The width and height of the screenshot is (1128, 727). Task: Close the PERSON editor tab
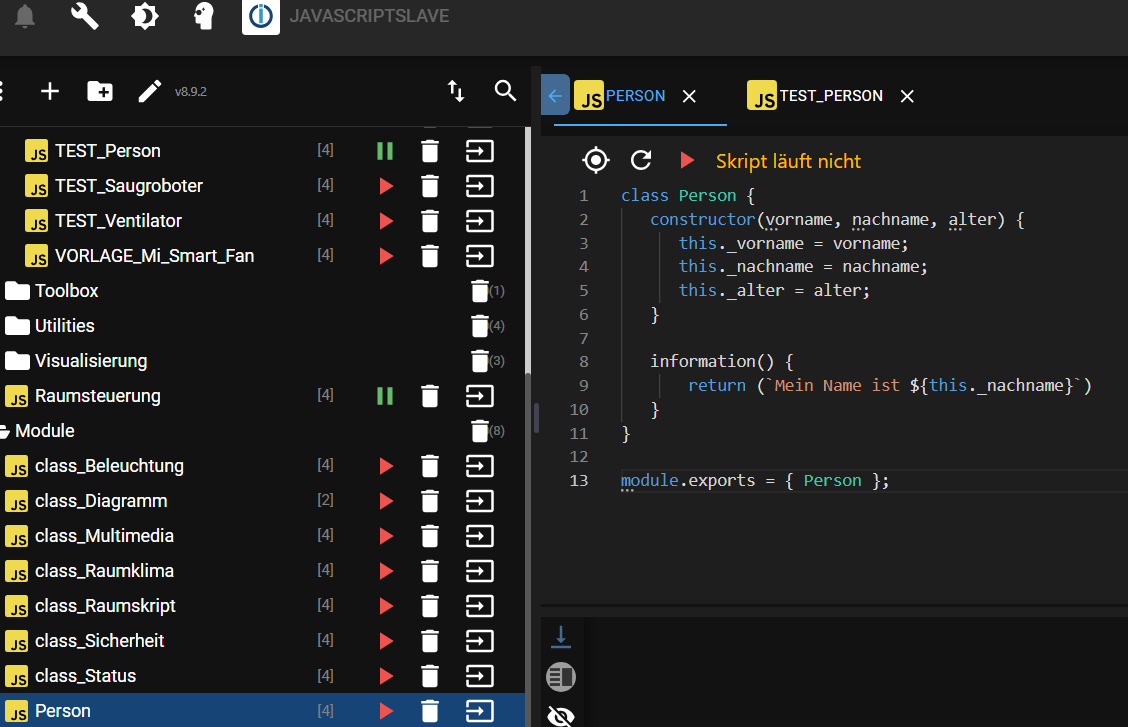click(689, 96)
